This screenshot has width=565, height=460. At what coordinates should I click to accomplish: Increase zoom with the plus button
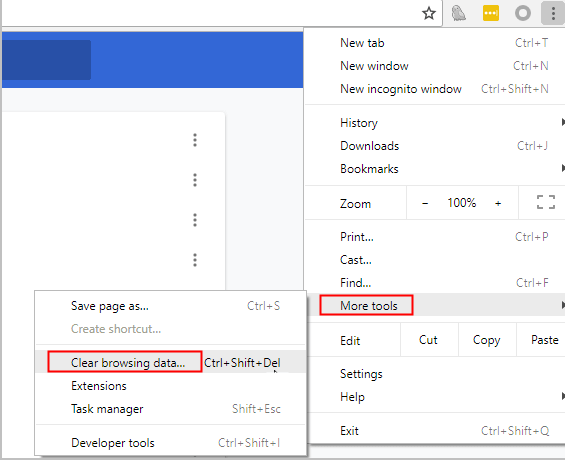point(498,204)
